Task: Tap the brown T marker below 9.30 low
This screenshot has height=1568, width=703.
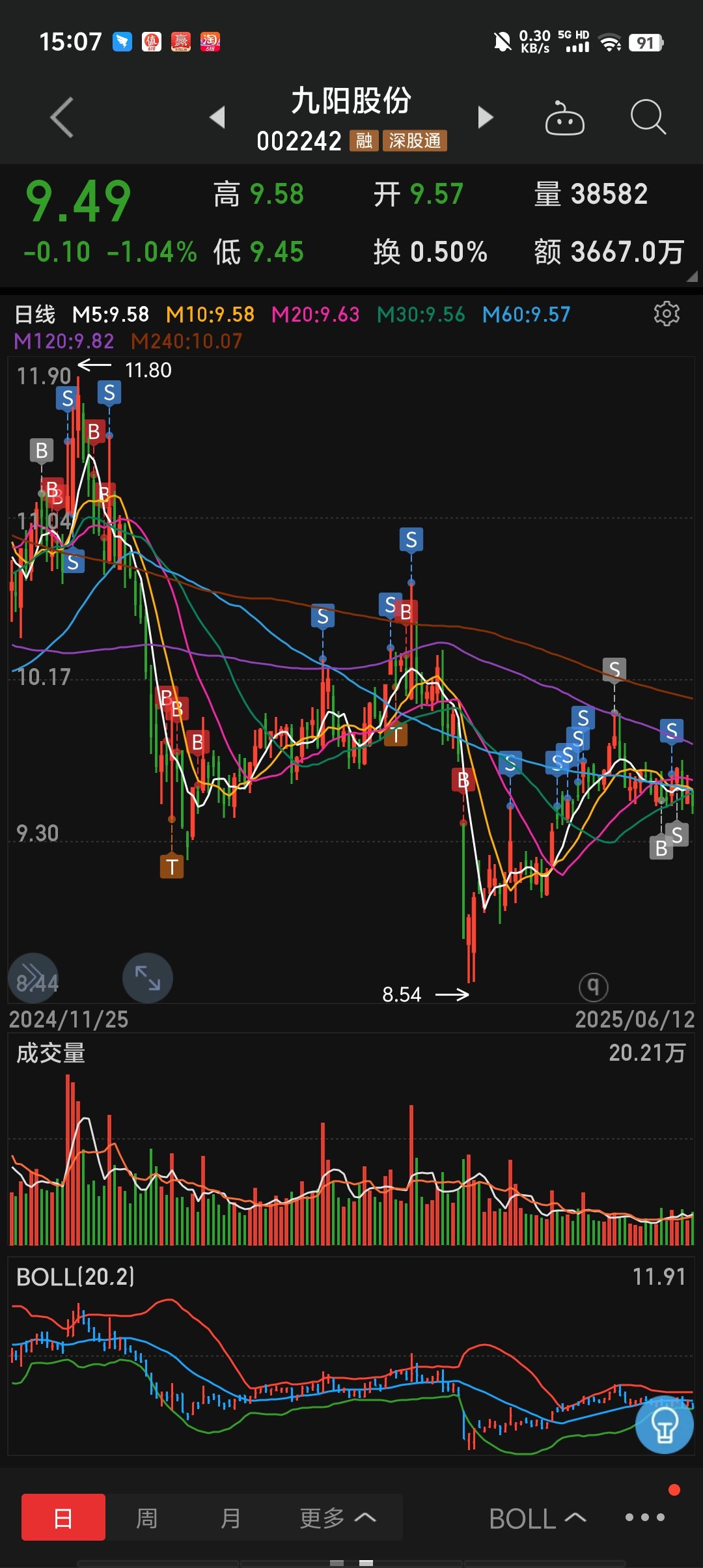Action: 172,867
